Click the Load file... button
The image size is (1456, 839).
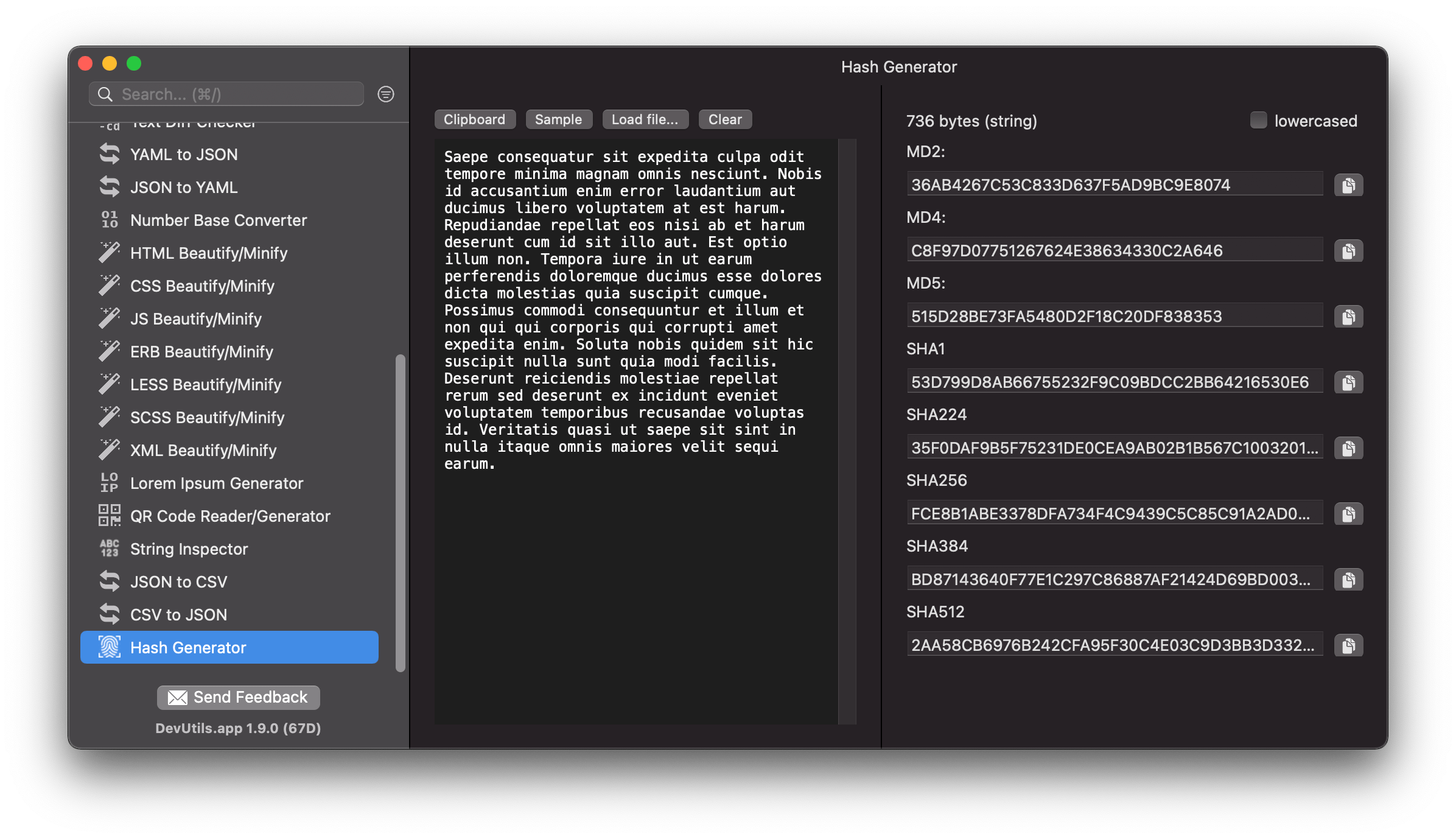[645, 119]
